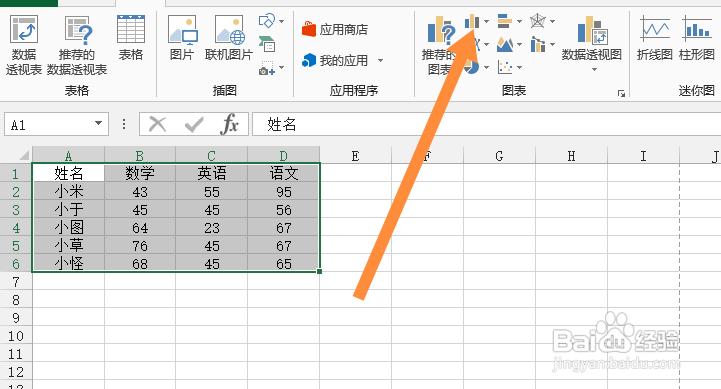Select column H header
Image resolution: width=721 pixels, height=389 pixels.
(x=572, y=155)
